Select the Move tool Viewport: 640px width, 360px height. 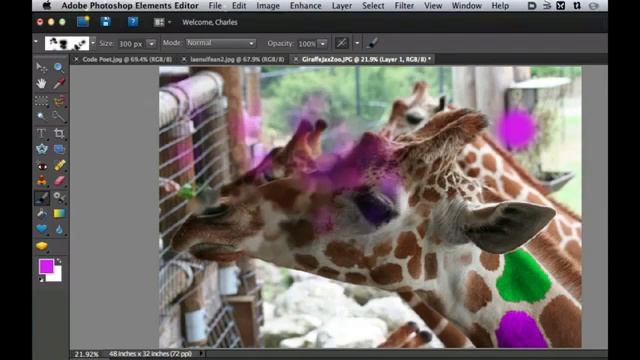pyautogui.click(x=41, y=67)
